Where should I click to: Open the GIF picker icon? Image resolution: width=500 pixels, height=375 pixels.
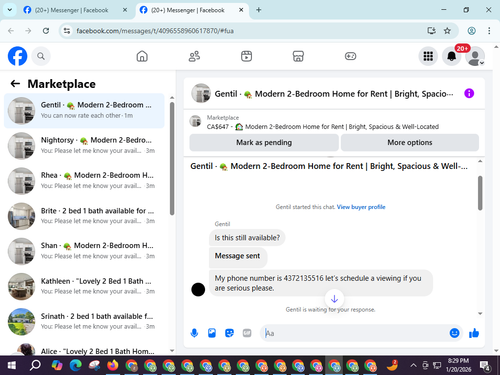coord(247,333)
